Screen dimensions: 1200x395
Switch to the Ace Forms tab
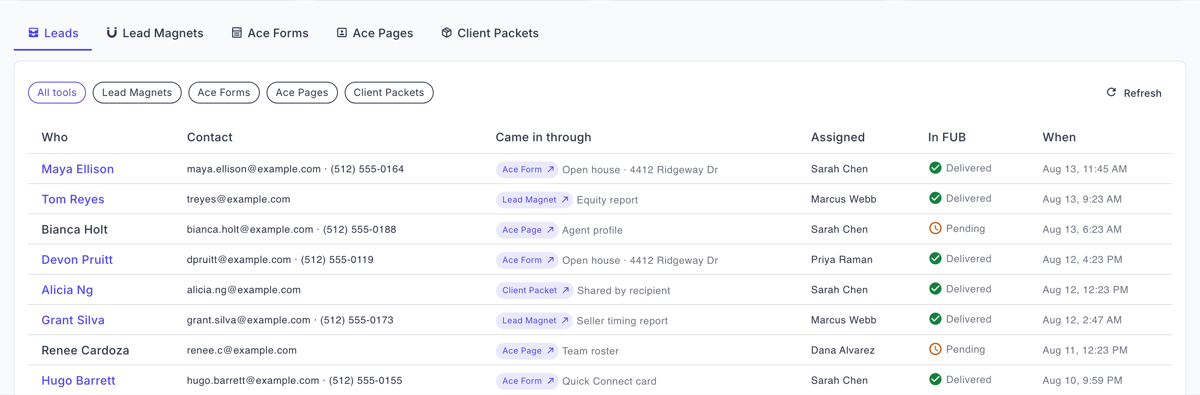(x=270, y=33)
